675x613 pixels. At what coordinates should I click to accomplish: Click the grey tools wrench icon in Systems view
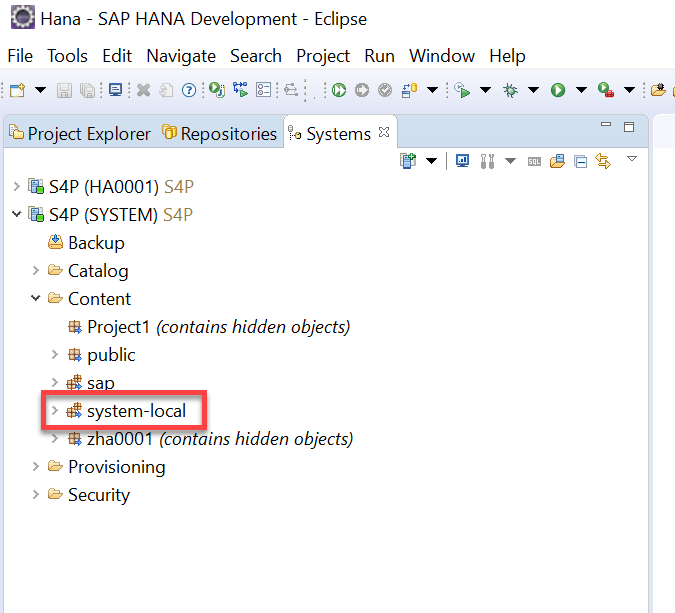coord(487,161)
